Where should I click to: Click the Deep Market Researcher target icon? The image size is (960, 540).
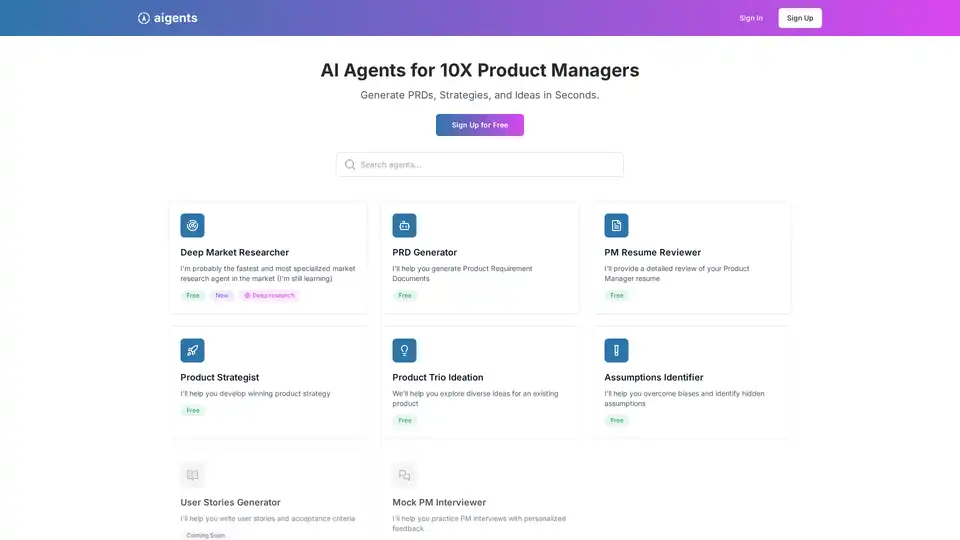click(192, 225)
